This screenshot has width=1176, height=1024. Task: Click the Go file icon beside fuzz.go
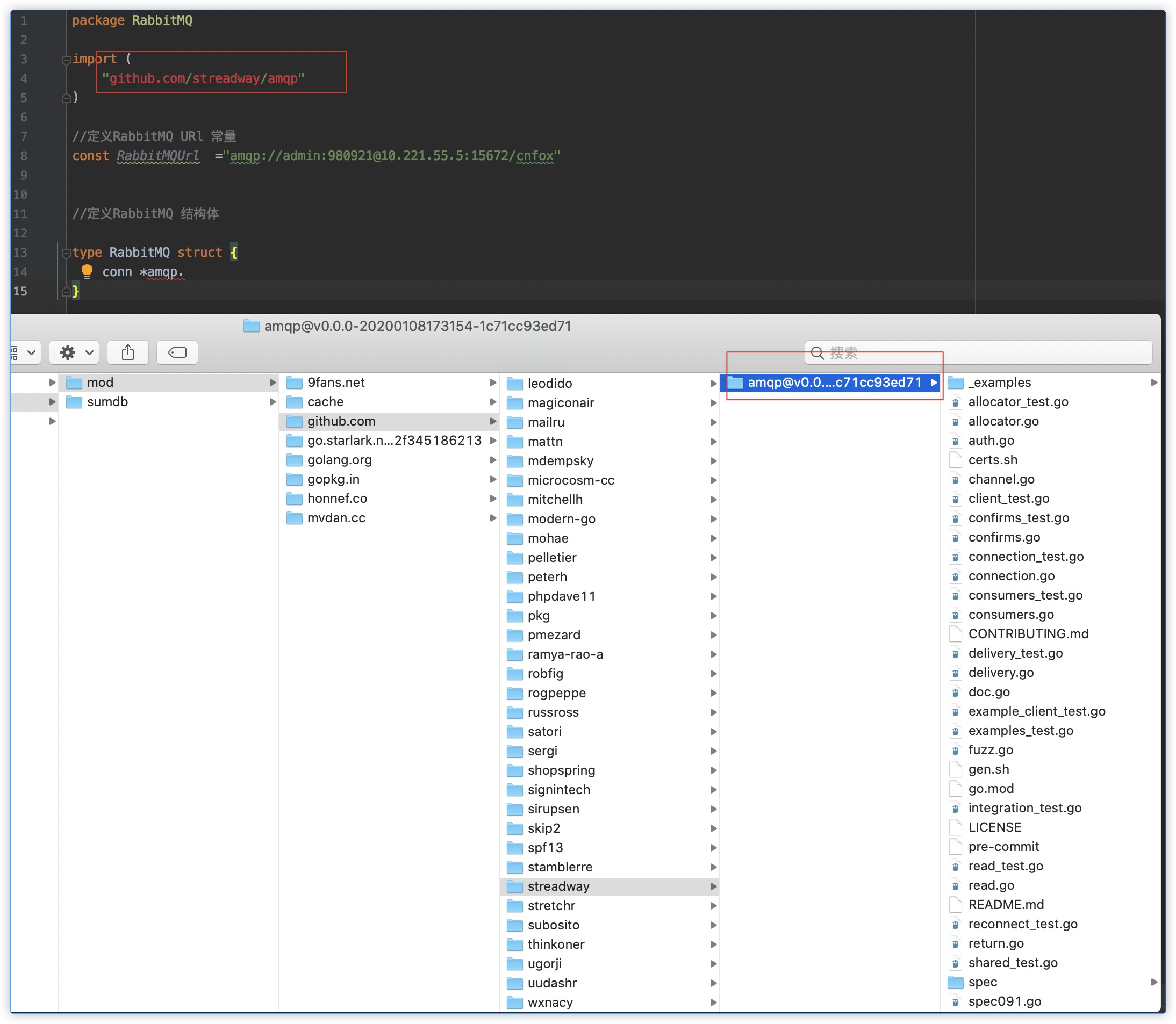click(955, 751)
